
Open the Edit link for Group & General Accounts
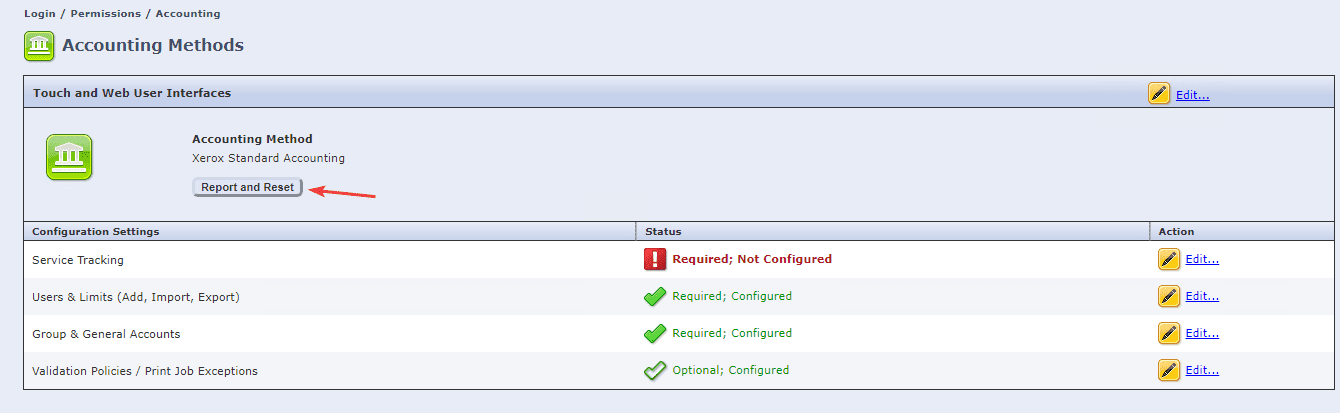[1201, 333]
